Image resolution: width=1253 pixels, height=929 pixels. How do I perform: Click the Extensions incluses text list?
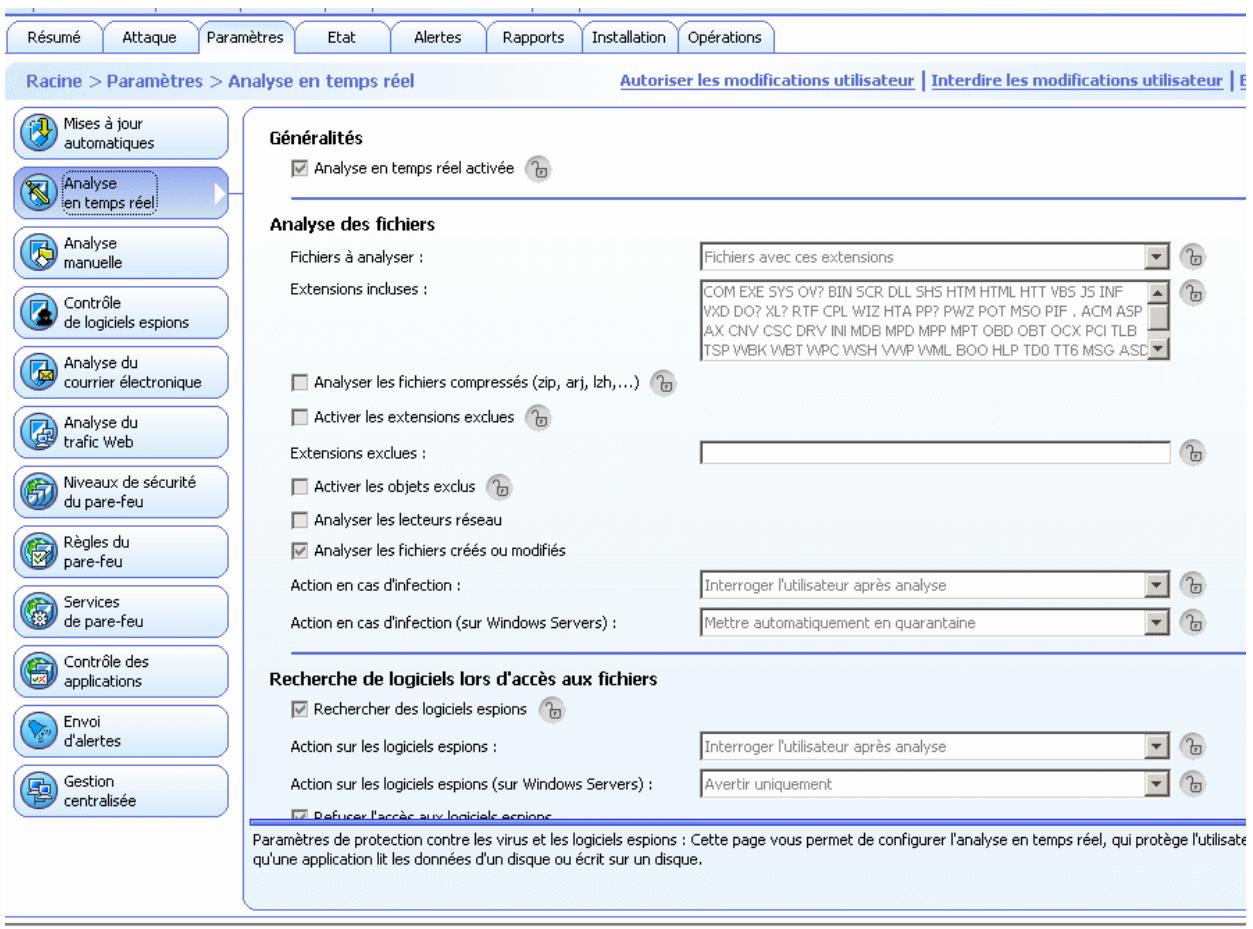(x=924, y=319)
